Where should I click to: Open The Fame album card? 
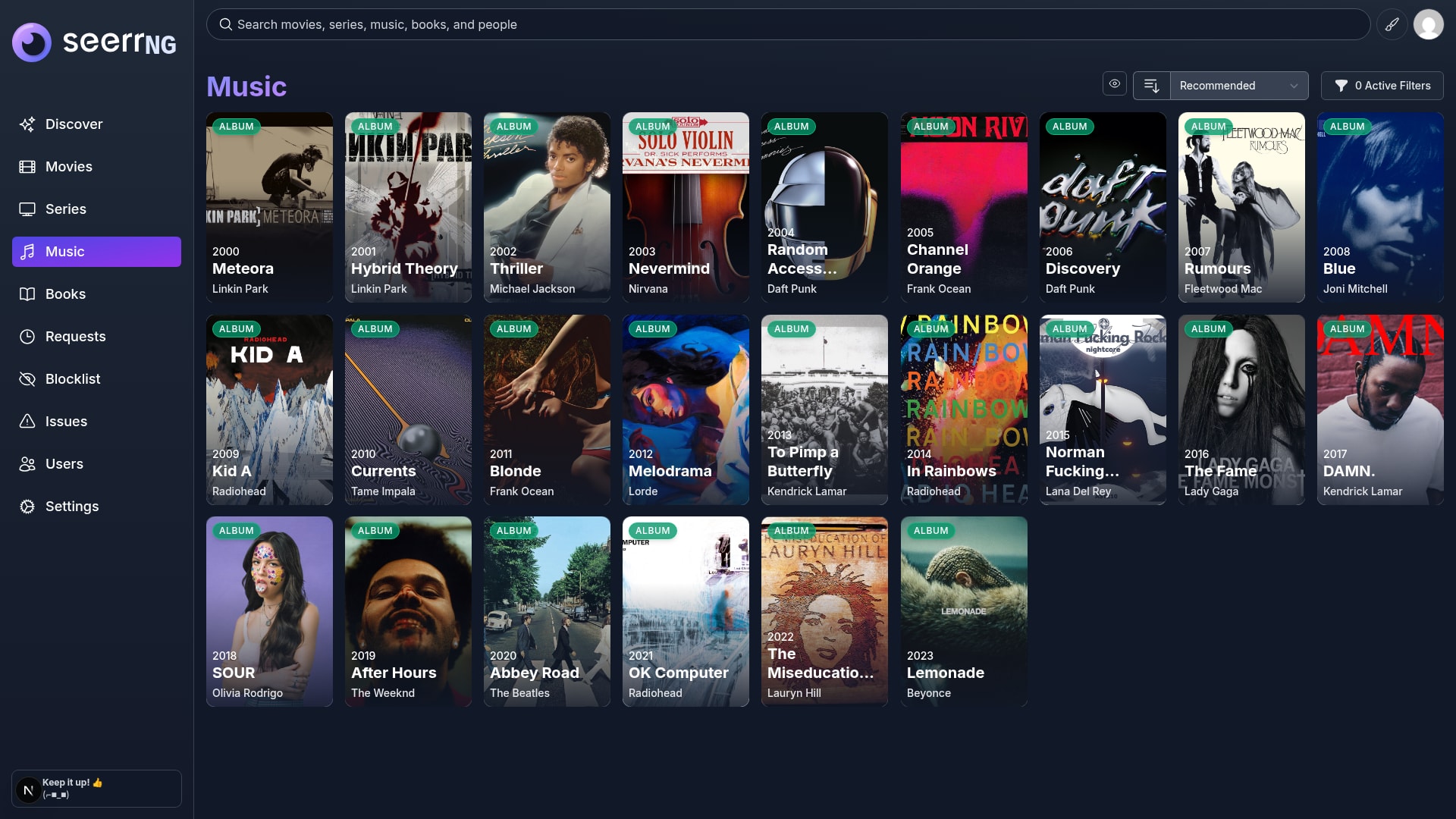[1241, 410]
